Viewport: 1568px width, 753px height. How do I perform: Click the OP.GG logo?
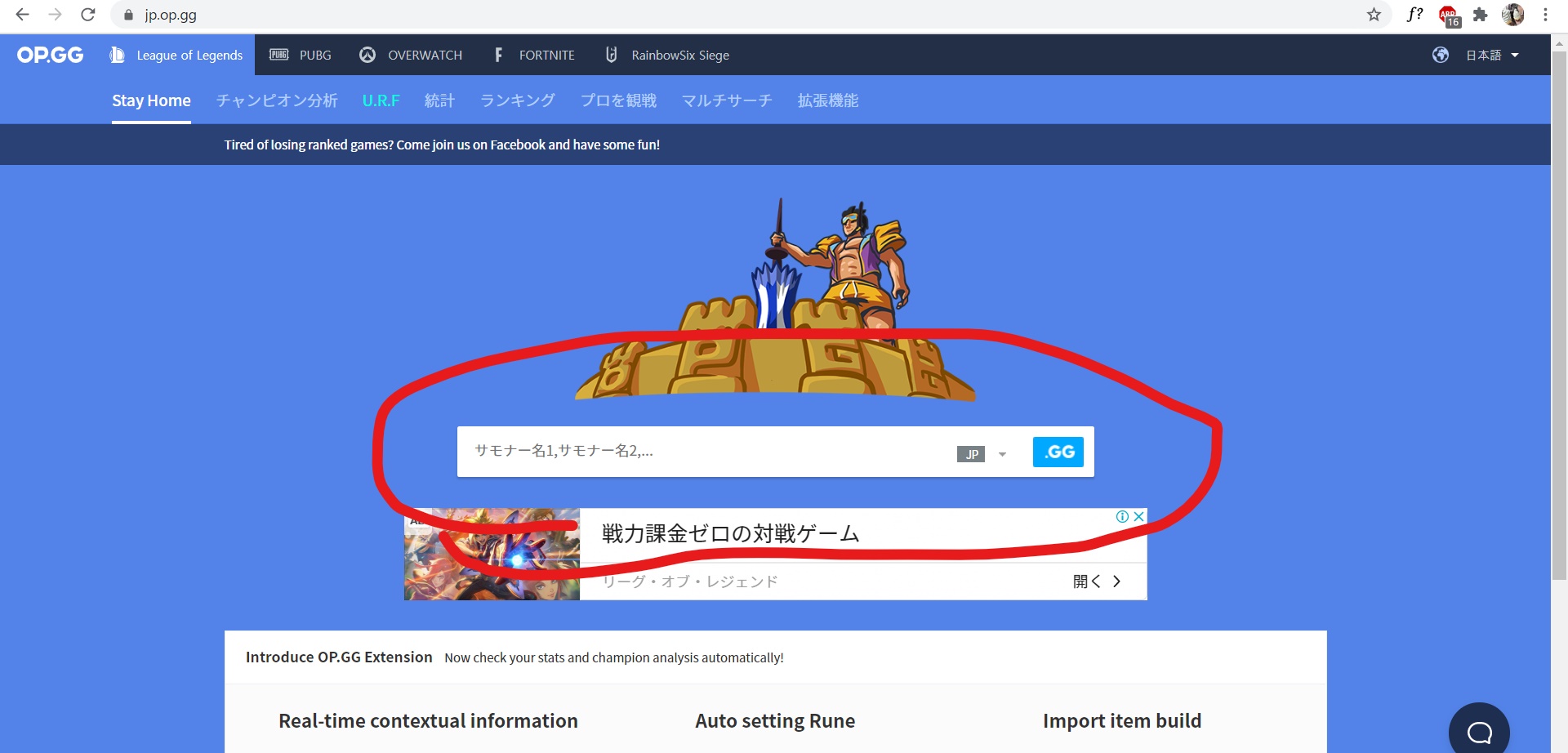tap(50, 55)
